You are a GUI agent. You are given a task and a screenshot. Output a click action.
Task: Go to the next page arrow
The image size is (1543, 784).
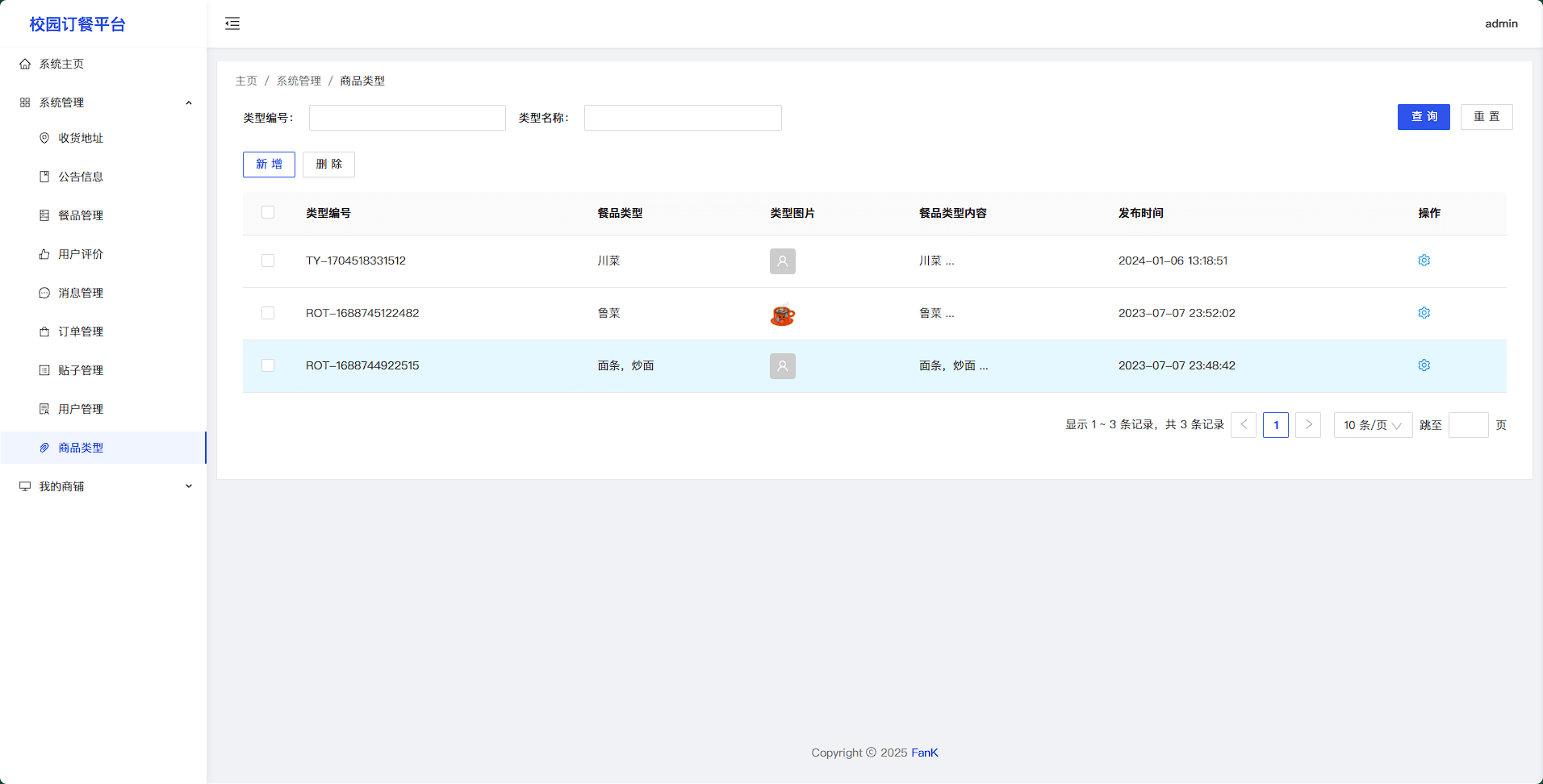(x=1308, y=425)
